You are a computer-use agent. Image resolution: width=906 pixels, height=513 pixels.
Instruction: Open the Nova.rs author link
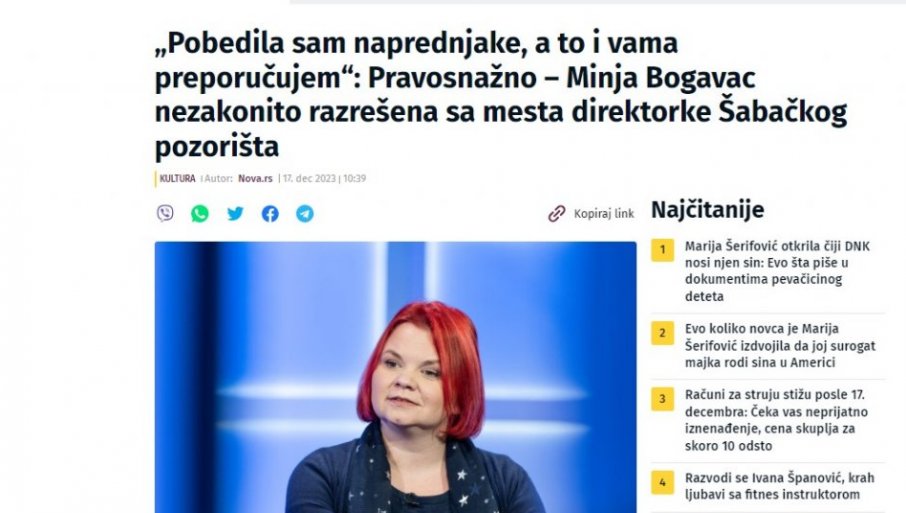click(x=255, y=179)
